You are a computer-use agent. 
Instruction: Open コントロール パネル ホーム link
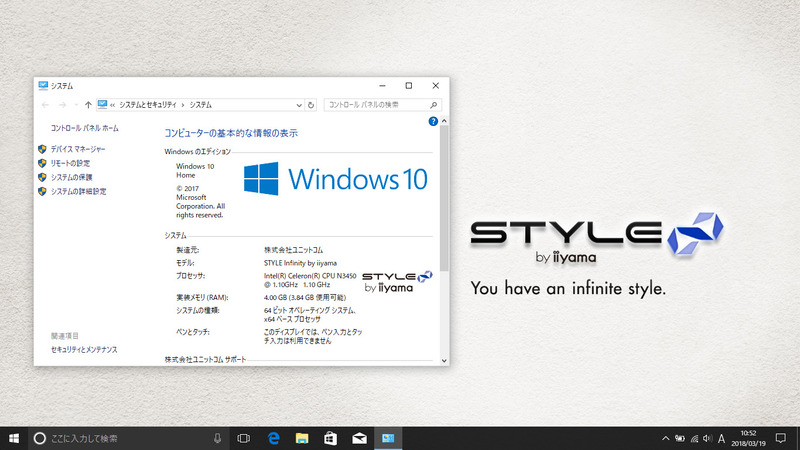[84, 128]
